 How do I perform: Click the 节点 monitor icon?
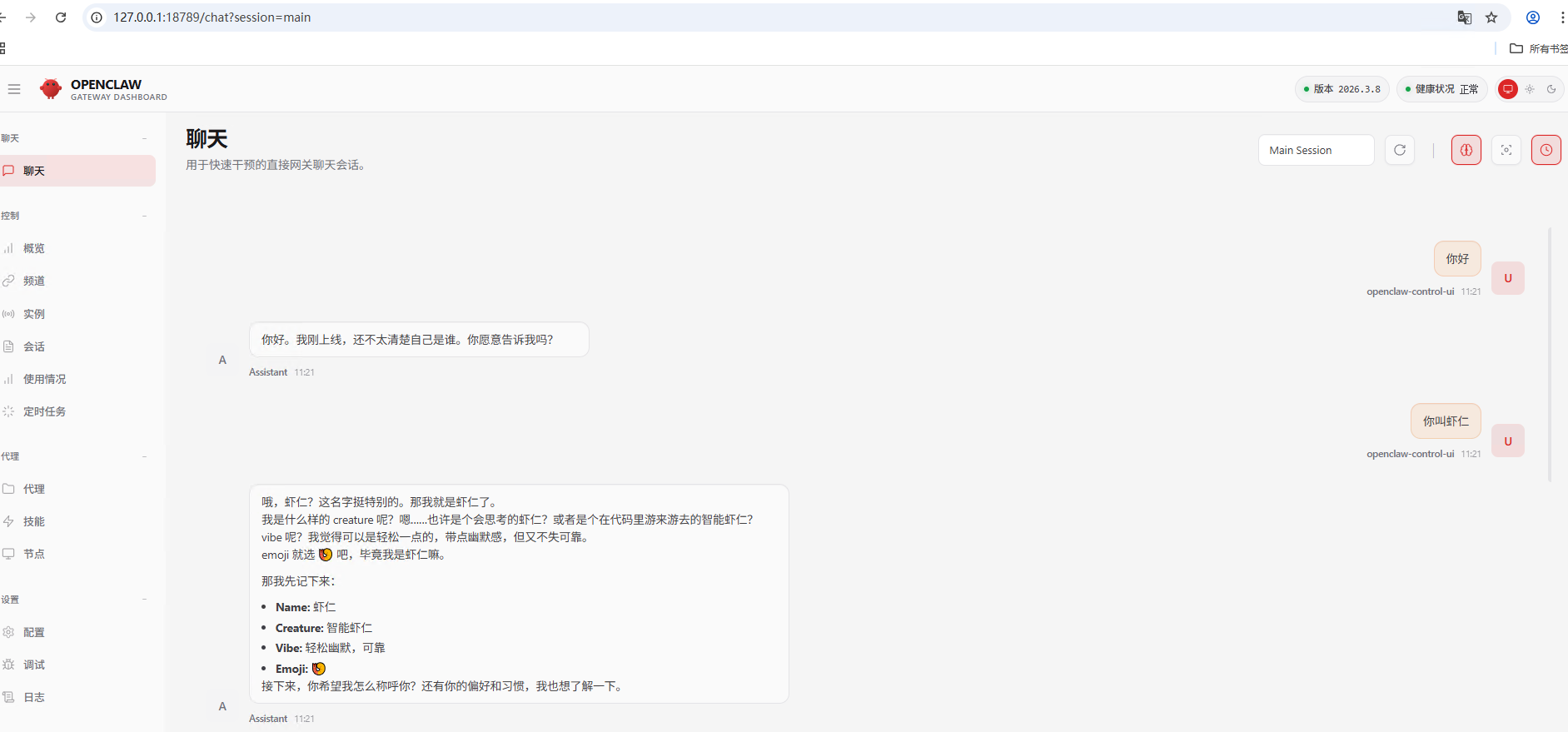[8, 554]
